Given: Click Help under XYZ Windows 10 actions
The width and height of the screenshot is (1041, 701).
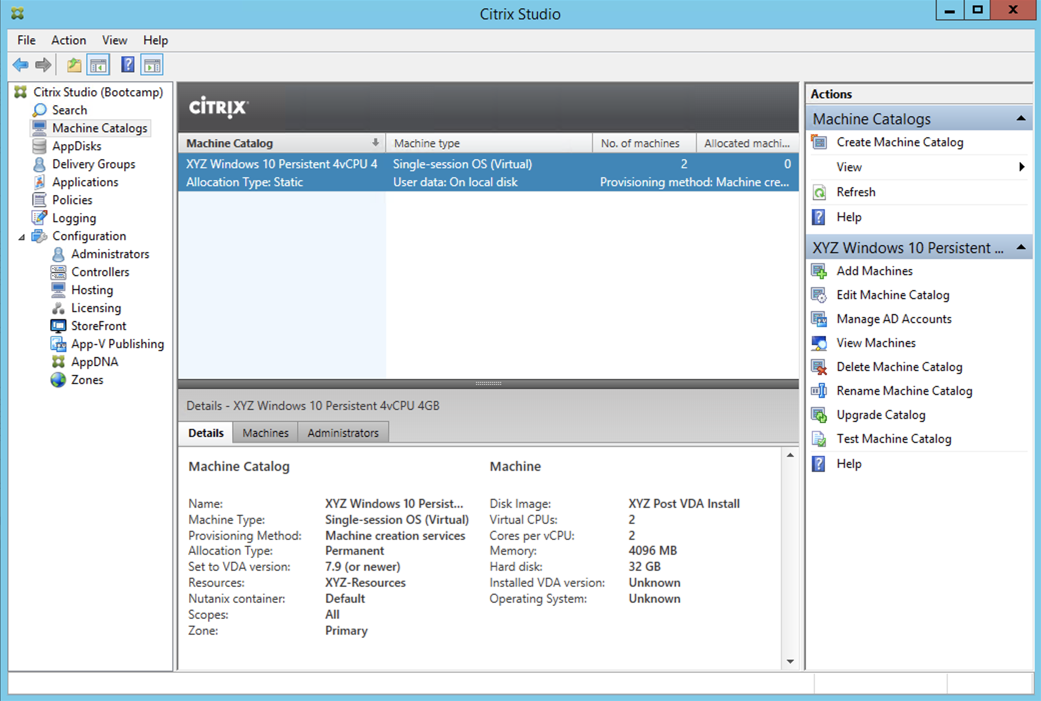Looking at the screenshot, I should tap(848, 464).
